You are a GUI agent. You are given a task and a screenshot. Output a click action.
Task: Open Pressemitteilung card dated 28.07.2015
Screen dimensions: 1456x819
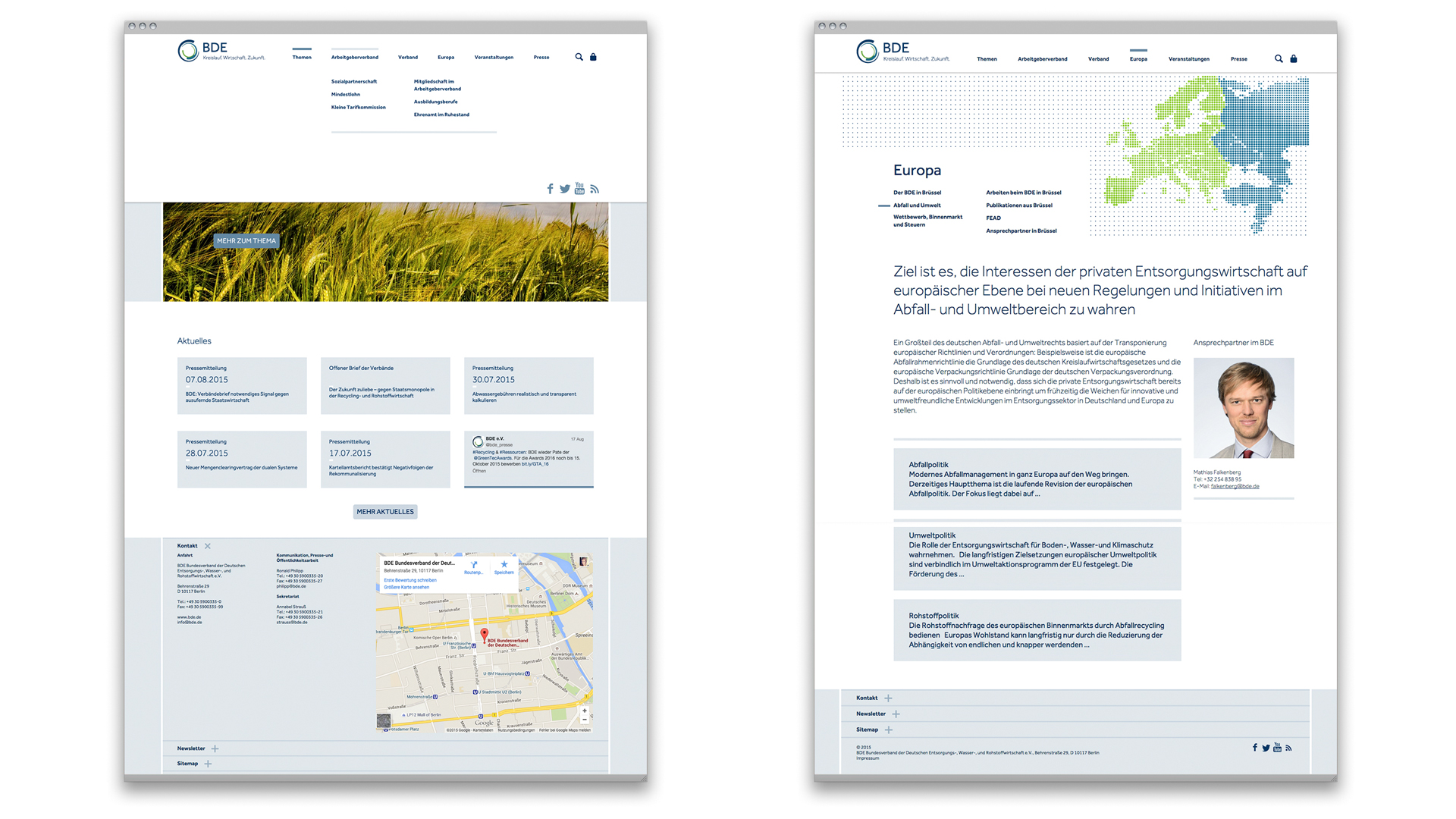point(242,459)
